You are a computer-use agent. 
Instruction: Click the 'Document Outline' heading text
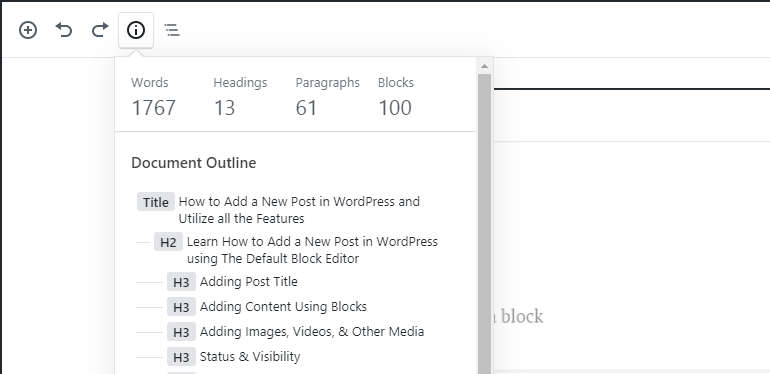point(193,163)
